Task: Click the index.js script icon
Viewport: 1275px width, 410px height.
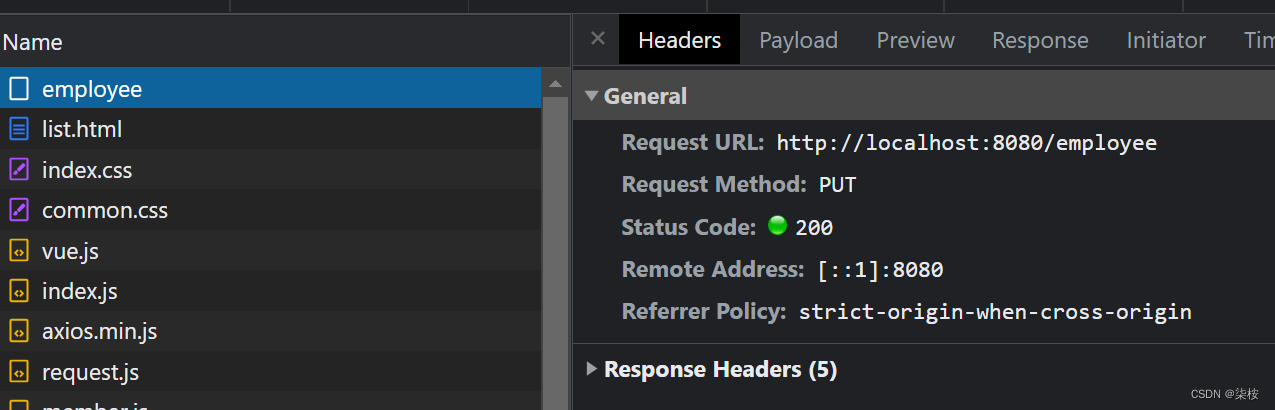Action: pos(19,291)
